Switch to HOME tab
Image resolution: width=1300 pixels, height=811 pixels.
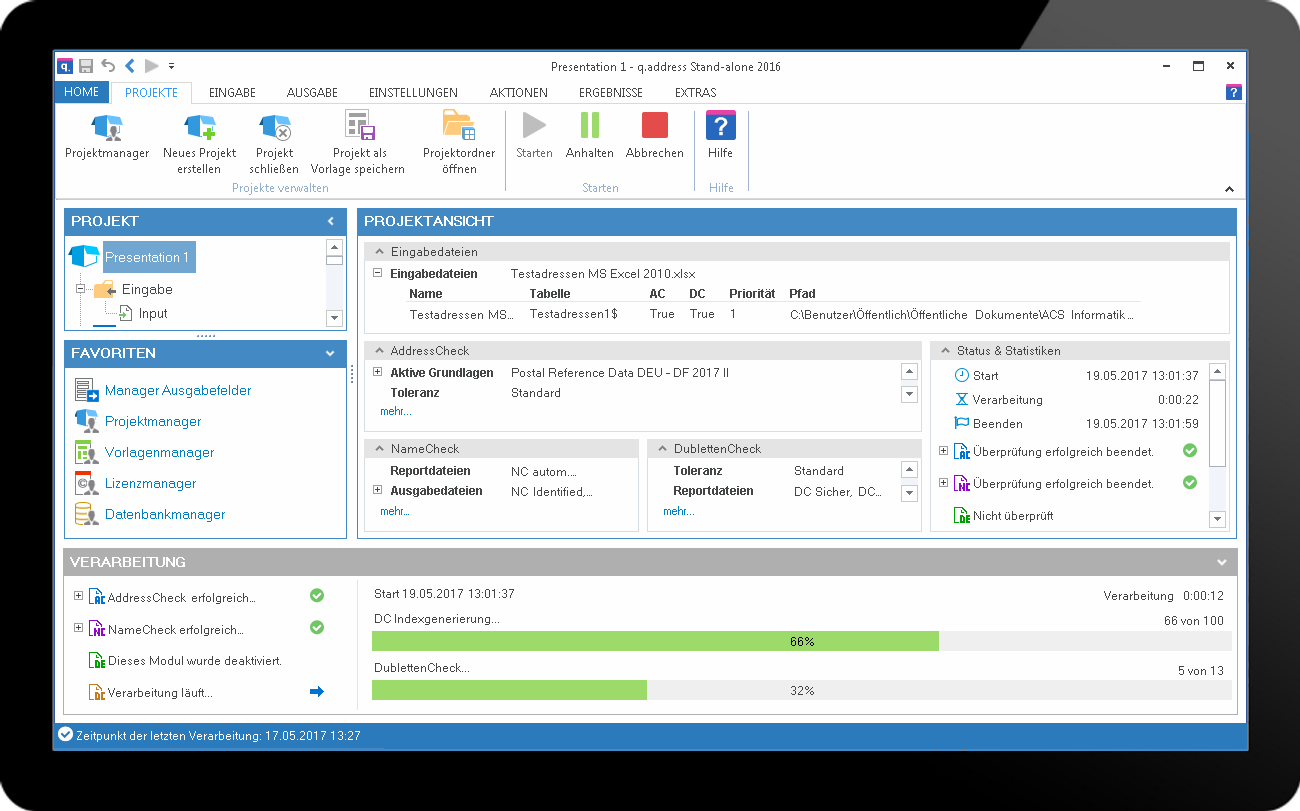[x=82, y=92]
